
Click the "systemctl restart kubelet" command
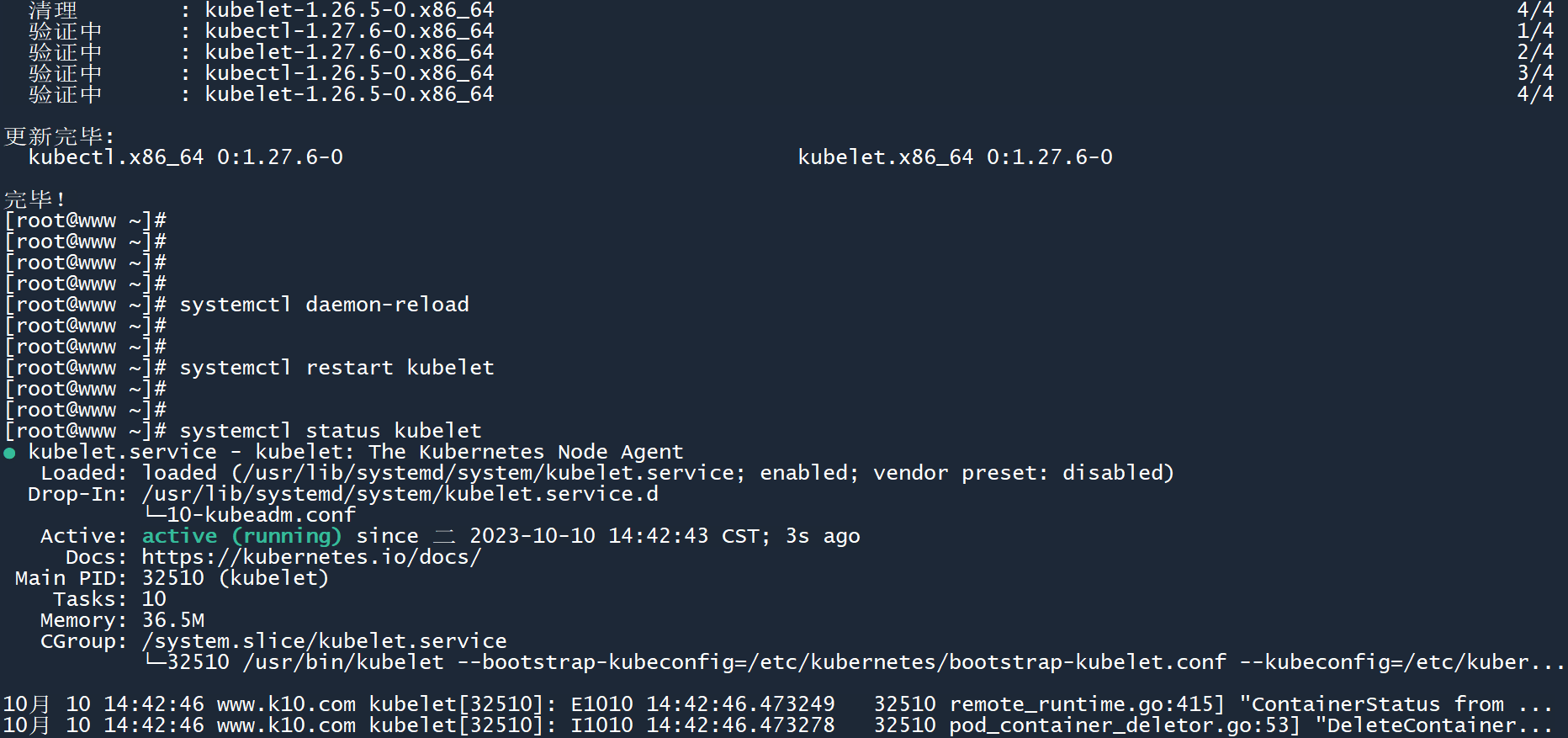[336, 368]
